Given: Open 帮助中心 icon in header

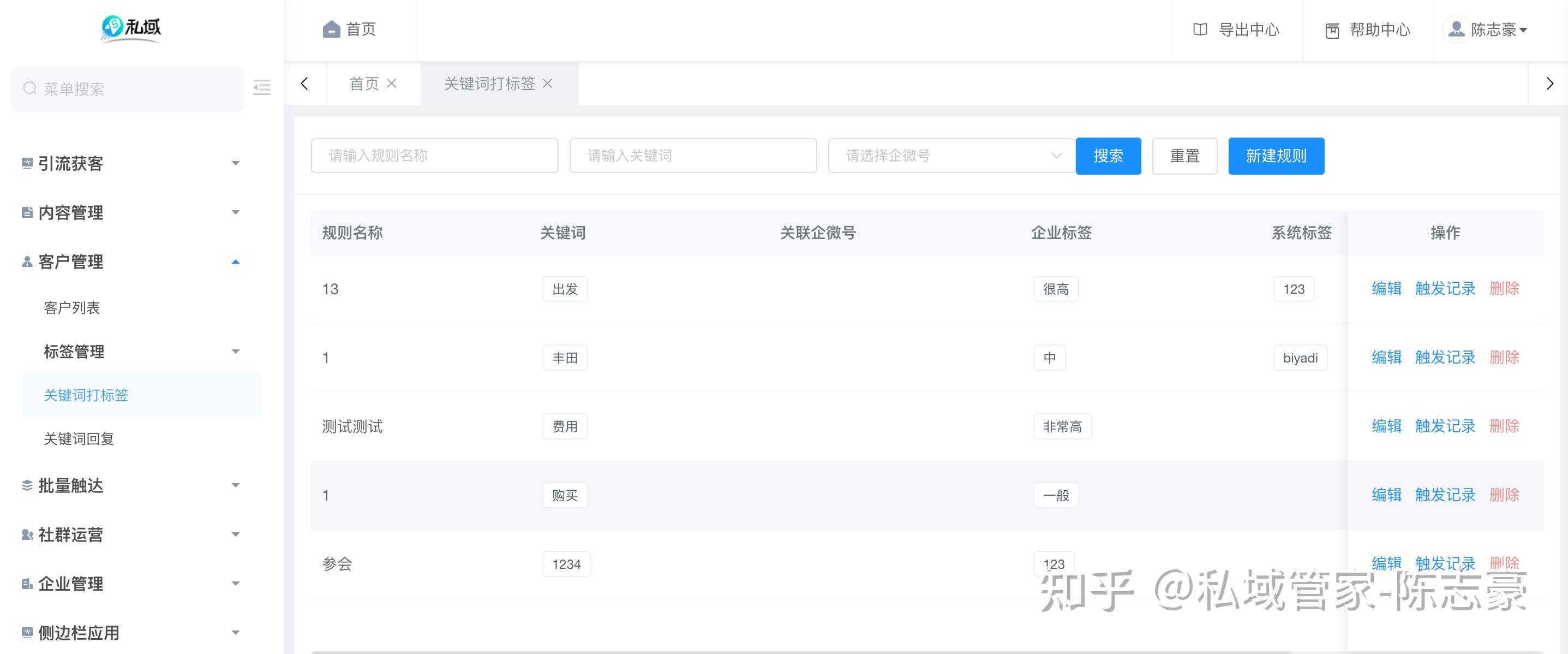Looking at the screenshot, I should click(1332, 31).
